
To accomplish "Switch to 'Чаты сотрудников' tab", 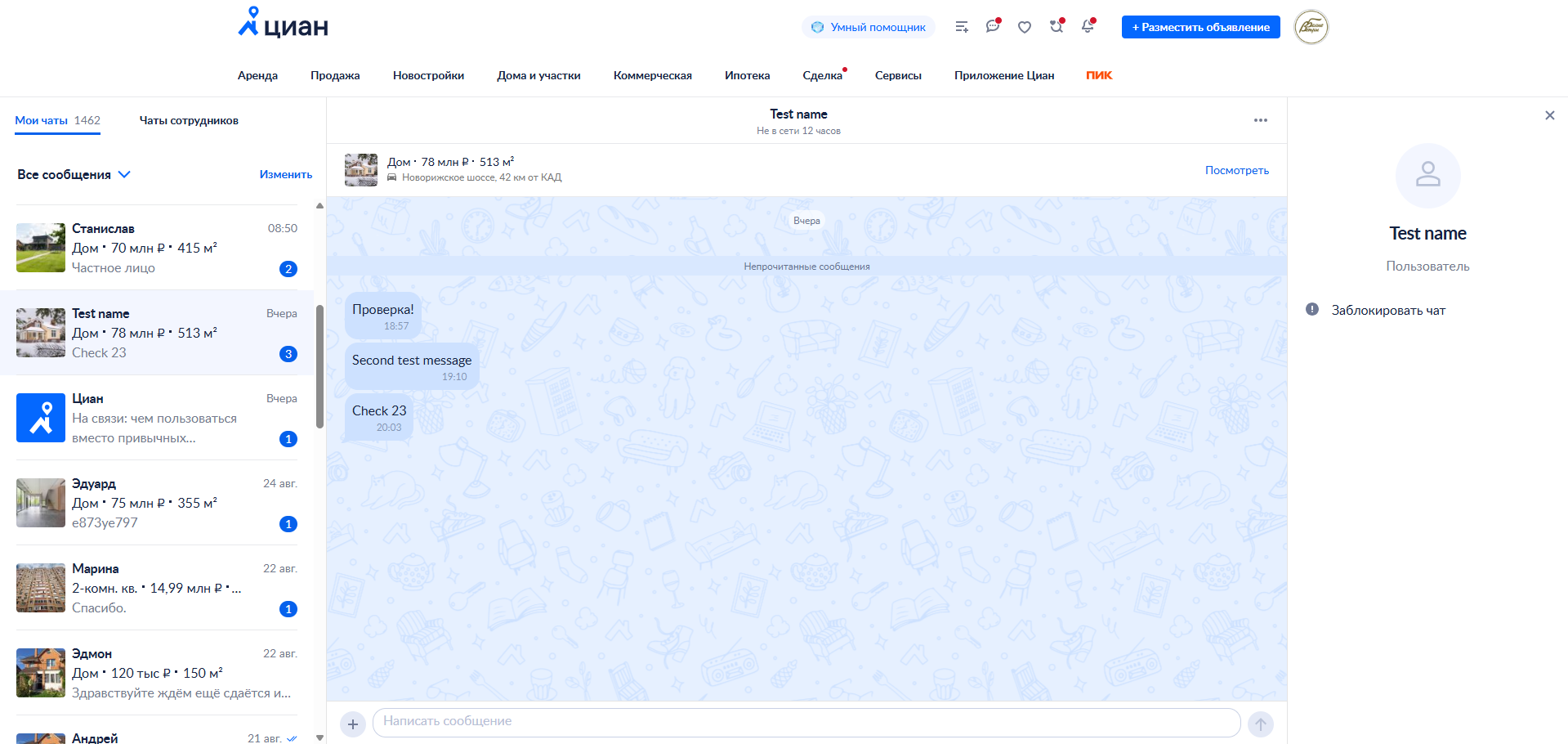I will pyautogui.click(x=189, y=120).
